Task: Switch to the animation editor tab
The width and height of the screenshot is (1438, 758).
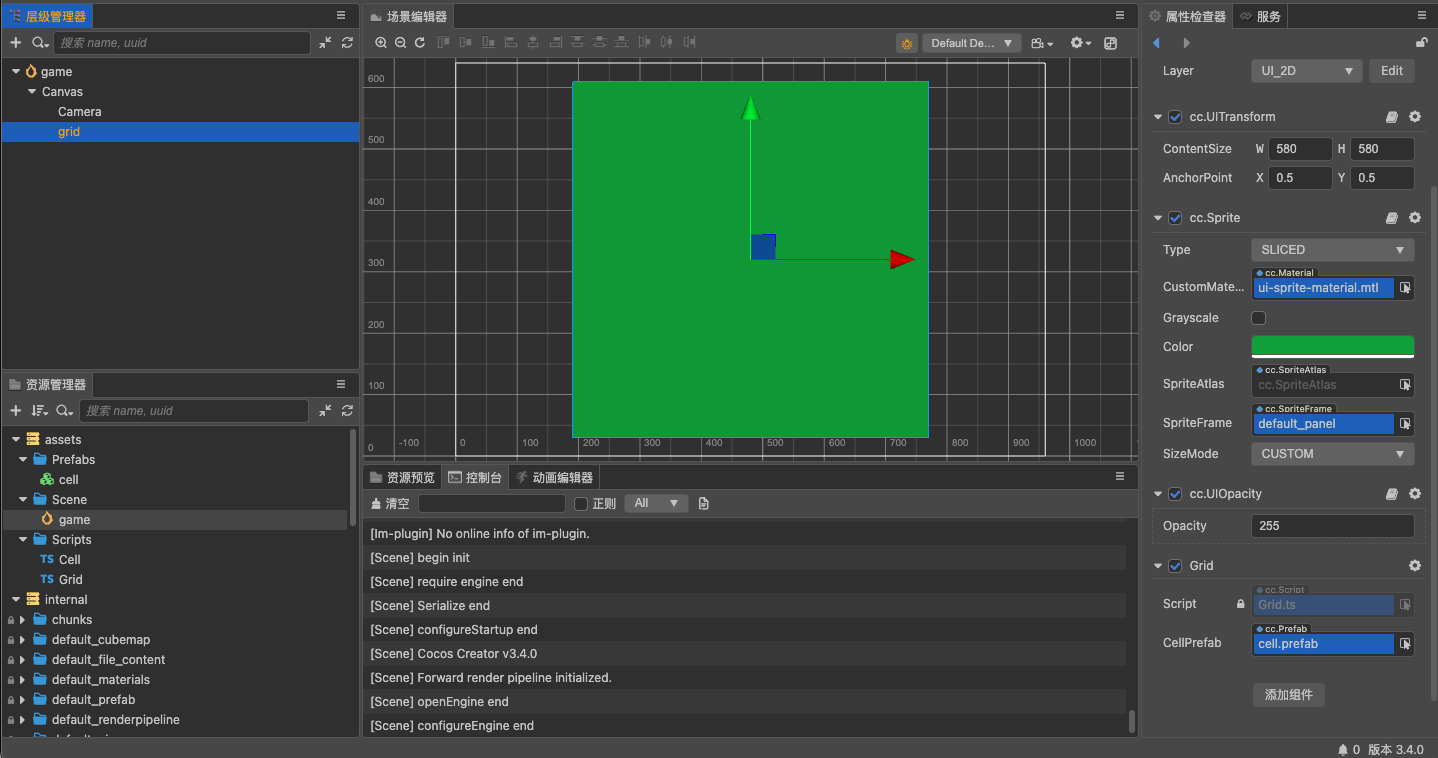Action: [x=553, y=478]
